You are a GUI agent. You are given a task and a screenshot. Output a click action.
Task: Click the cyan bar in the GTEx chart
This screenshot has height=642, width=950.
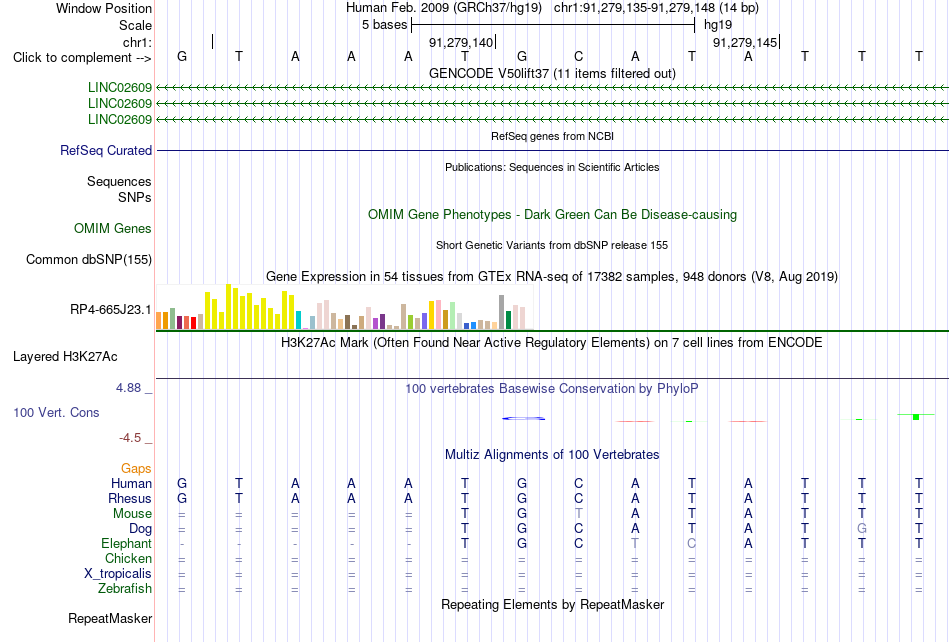click(298, 320)
